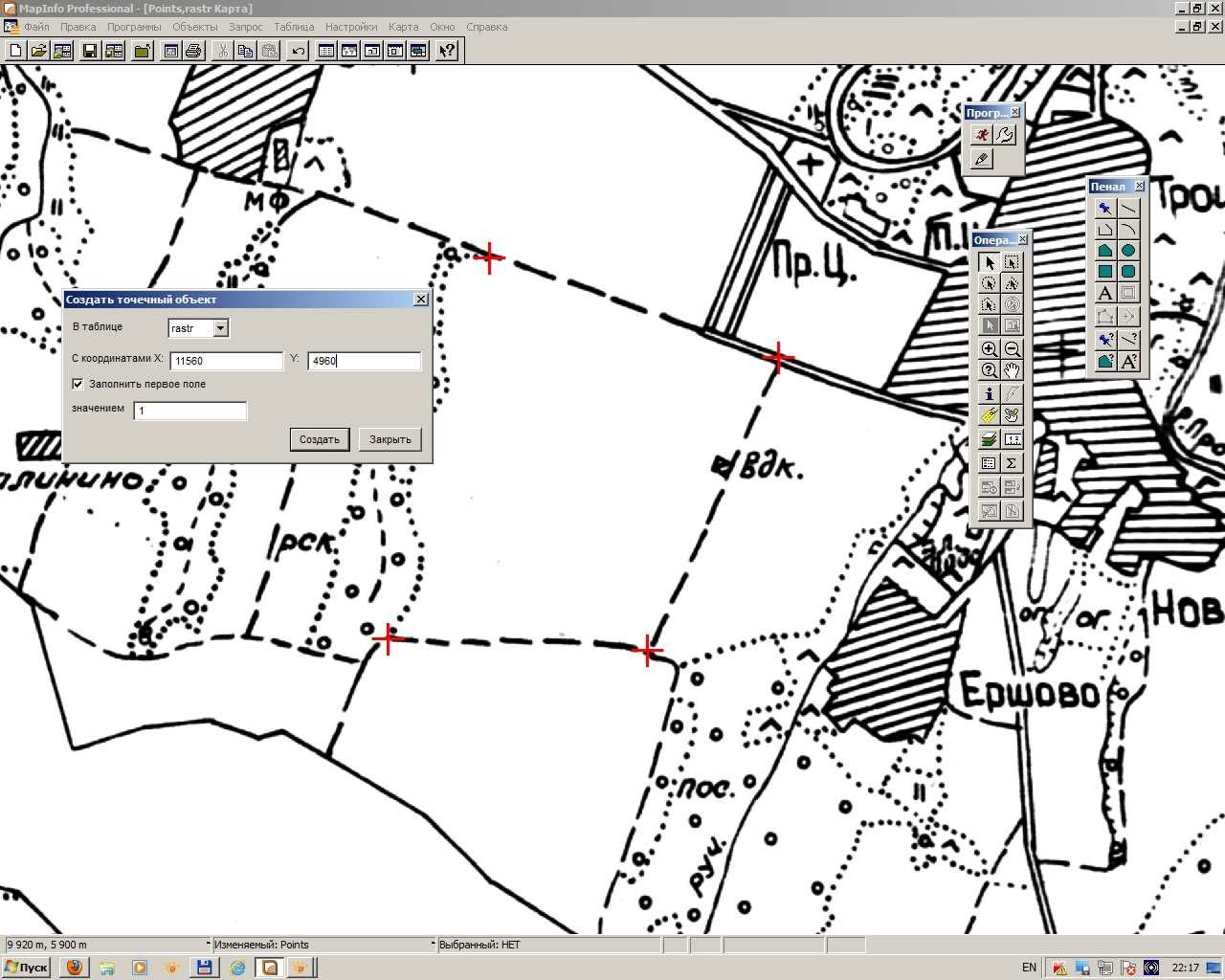Viewport: 1225px width, 980px height.
Task: Choose the Ellipse drawing tool
Action: (x=1128, y=251)
